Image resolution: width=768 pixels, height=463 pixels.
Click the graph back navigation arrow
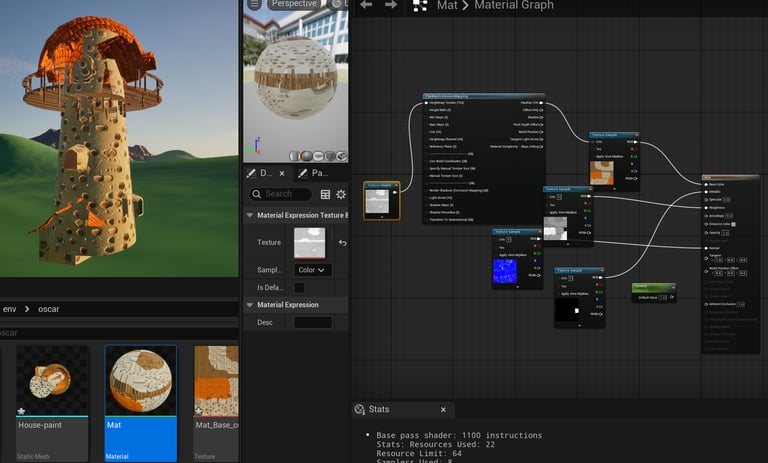366,5
